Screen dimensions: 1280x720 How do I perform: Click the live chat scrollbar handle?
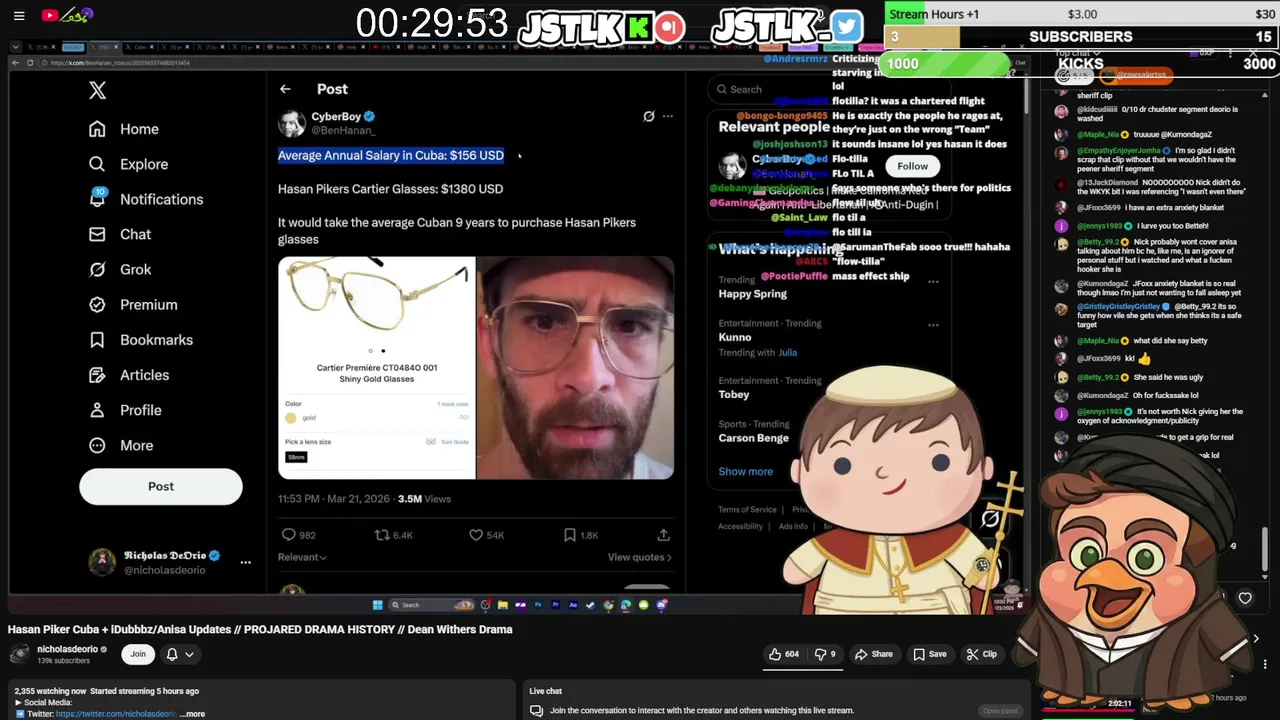click(1265, 547)
